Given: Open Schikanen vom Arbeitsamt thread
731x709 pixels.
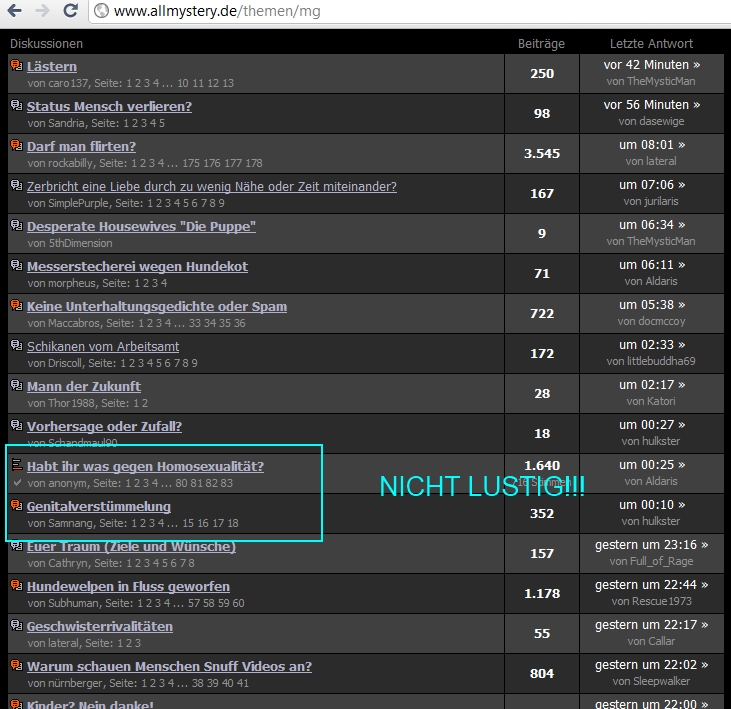Looking at the screenshot, I should [x=103, y=347].
